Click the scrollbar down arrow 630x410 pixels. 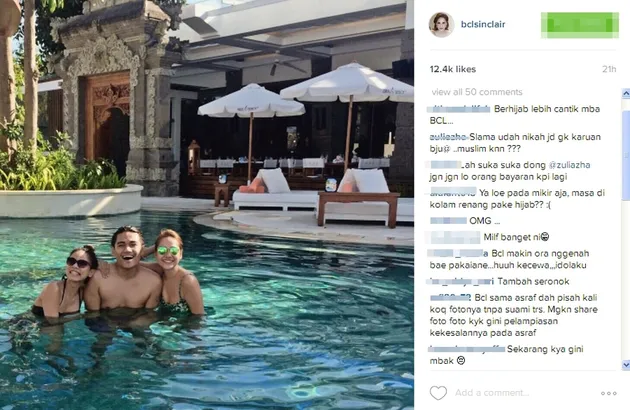pos(626,365)
